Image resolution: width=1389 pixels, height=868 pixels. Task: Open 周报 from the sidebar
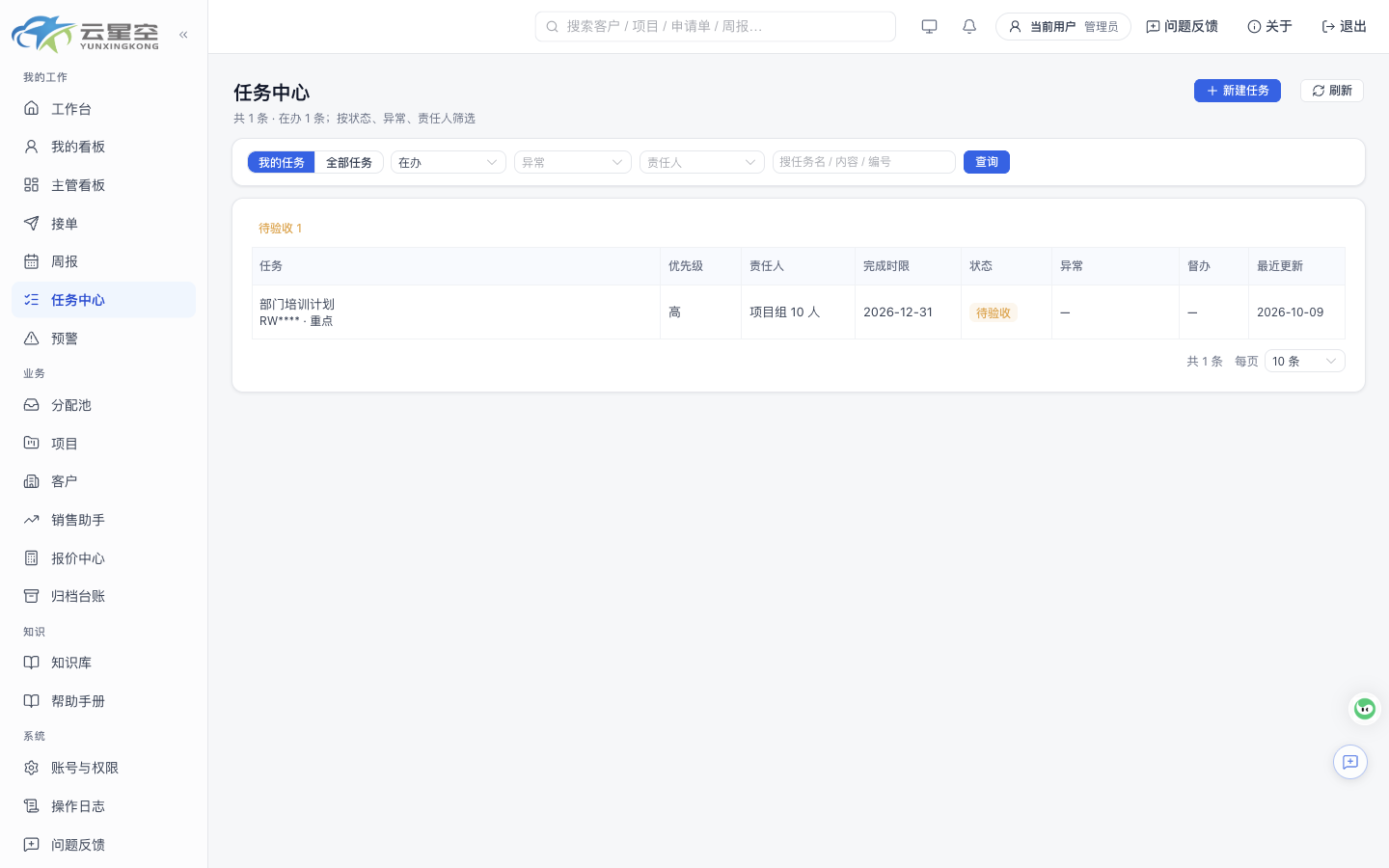coord(103,261)
